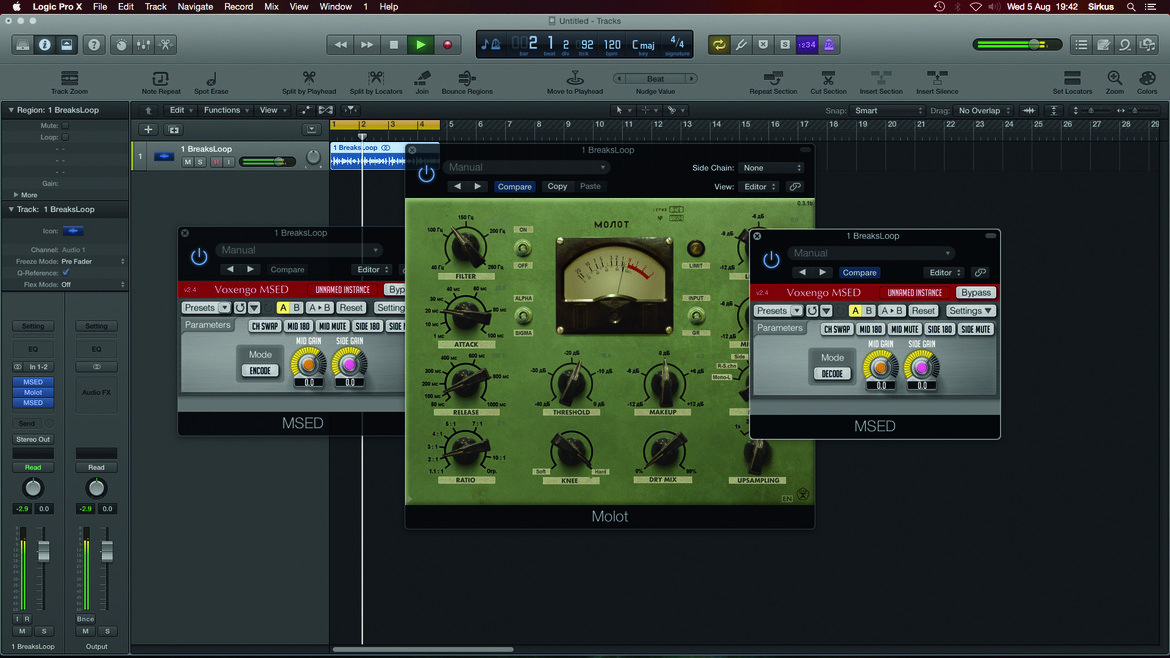Toggle the Molot plugin power button
This screenshot has width=1170, height=658.
point(426,175)
